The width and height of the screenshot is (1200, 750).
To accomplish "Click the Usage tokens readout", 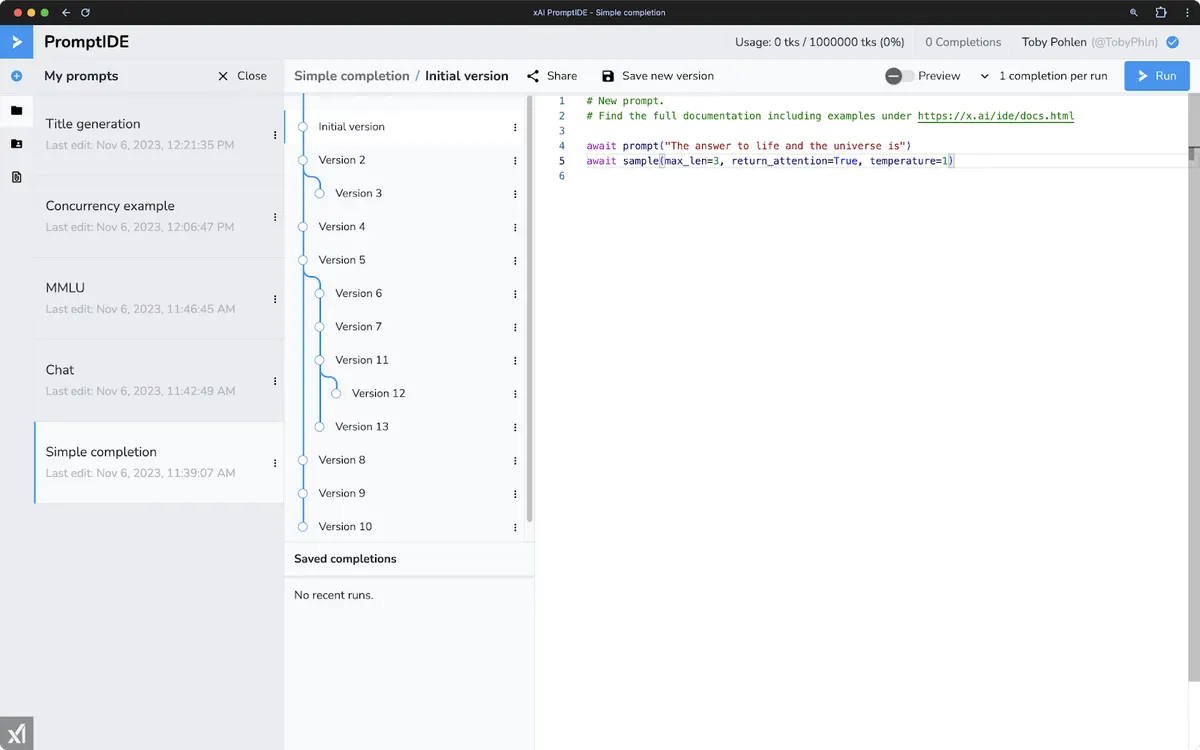I will pos(819,42).
